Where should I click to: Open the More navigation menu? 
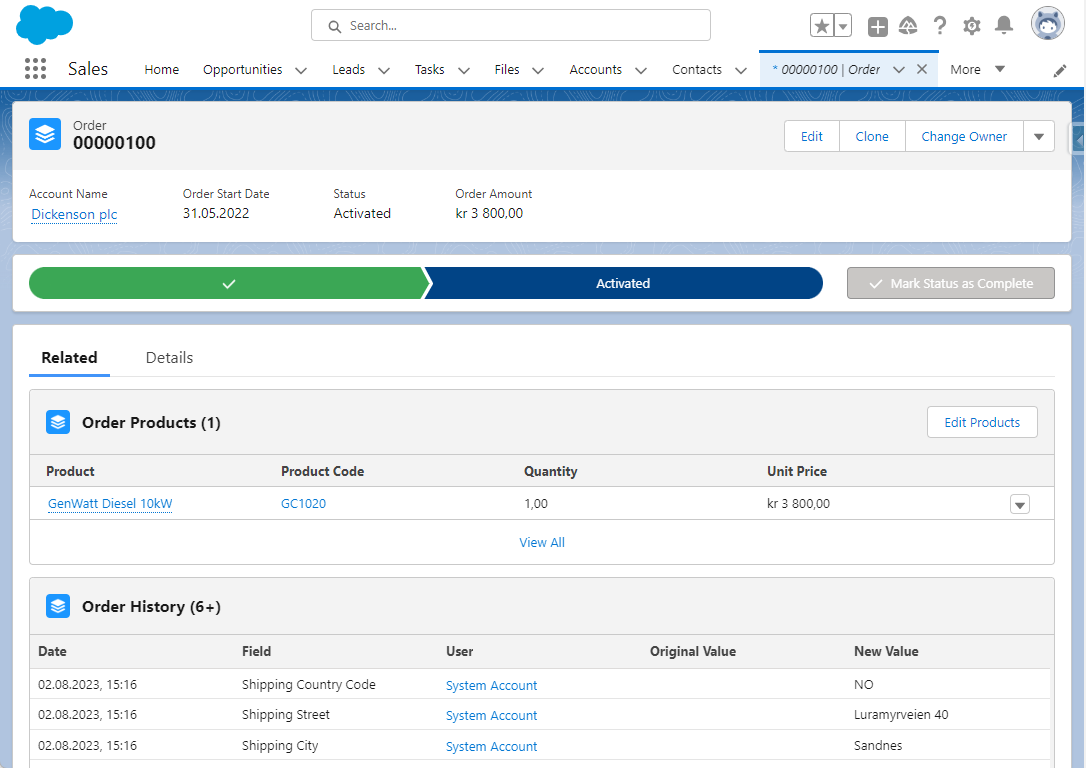coord(977,69)
